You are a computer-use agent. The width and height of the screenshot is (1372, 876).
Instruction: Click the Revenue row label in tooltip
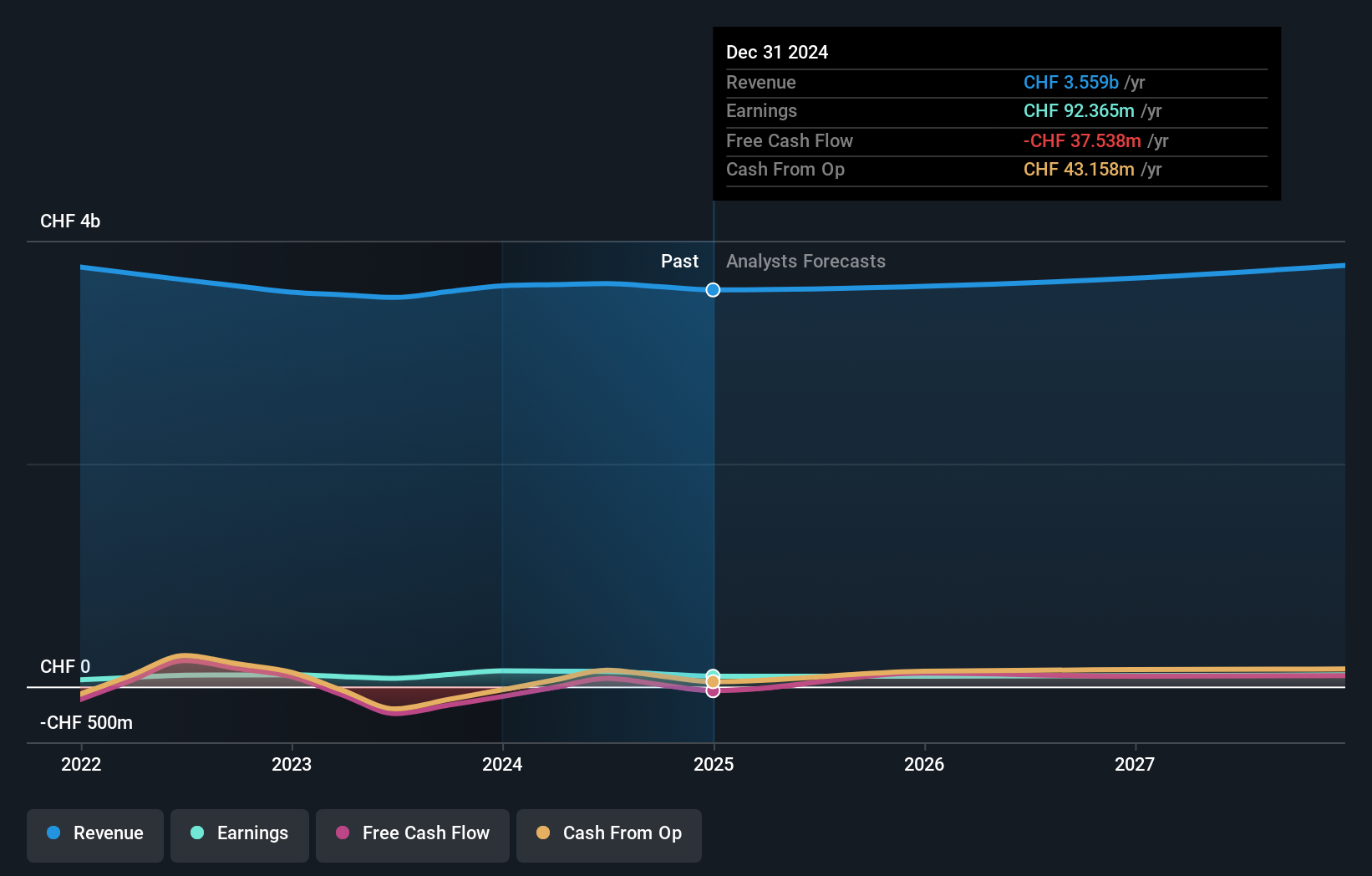761,83
